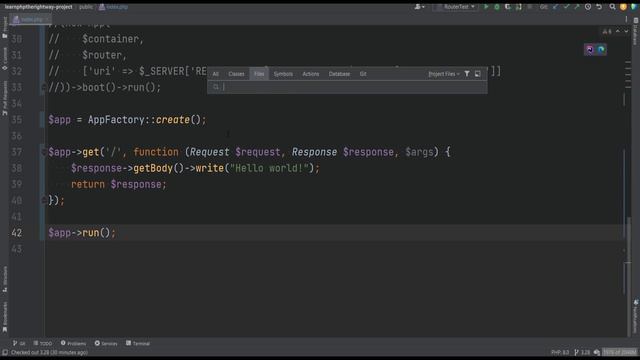Click the fold marker on line 33
640x360 pixels.
44,87
